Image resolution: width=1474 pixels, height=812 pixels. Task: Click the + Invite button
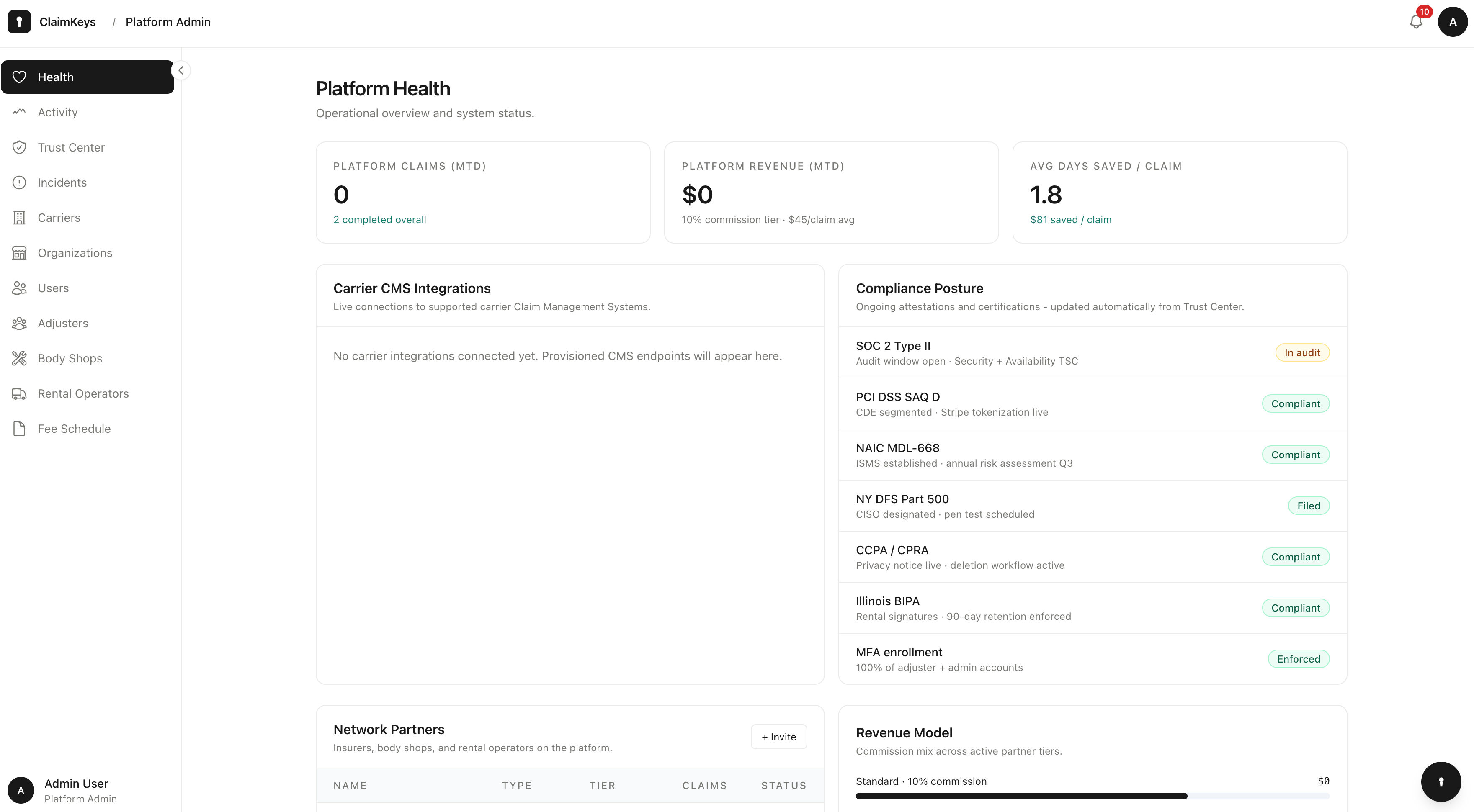coord(779,737)
